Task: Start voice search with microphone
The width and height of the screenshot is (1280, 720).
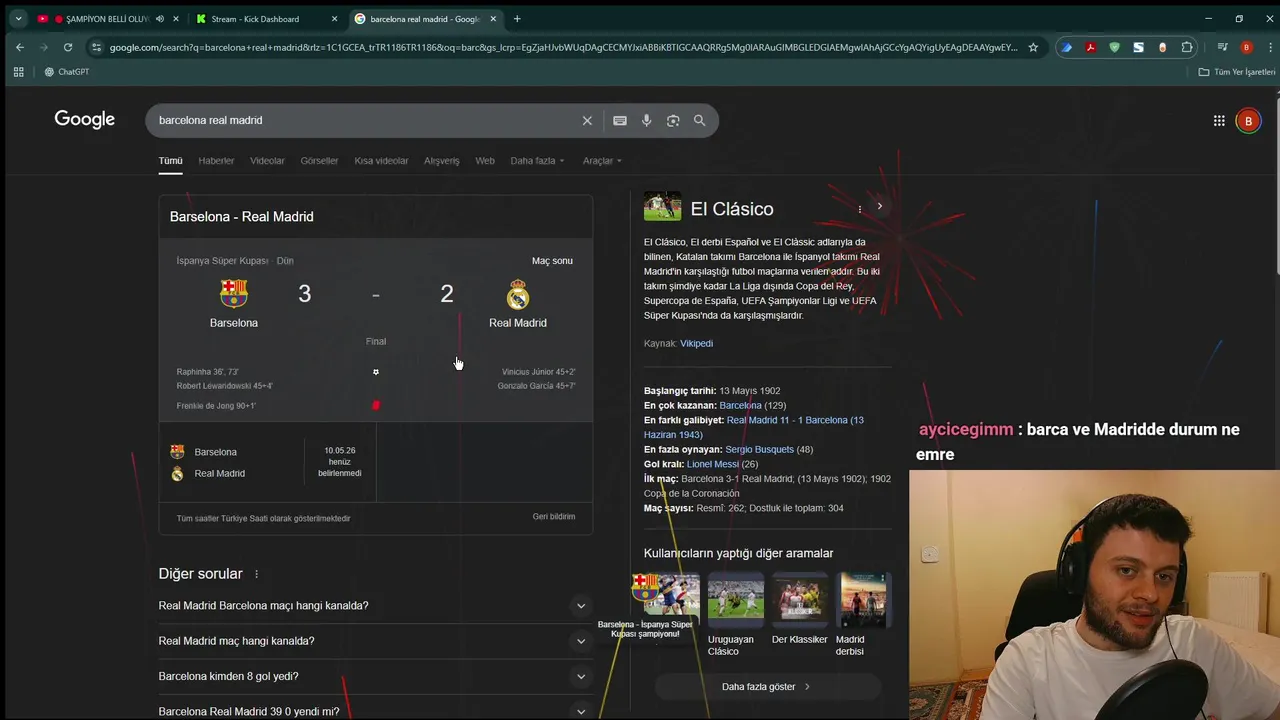Action: [647, 120]
